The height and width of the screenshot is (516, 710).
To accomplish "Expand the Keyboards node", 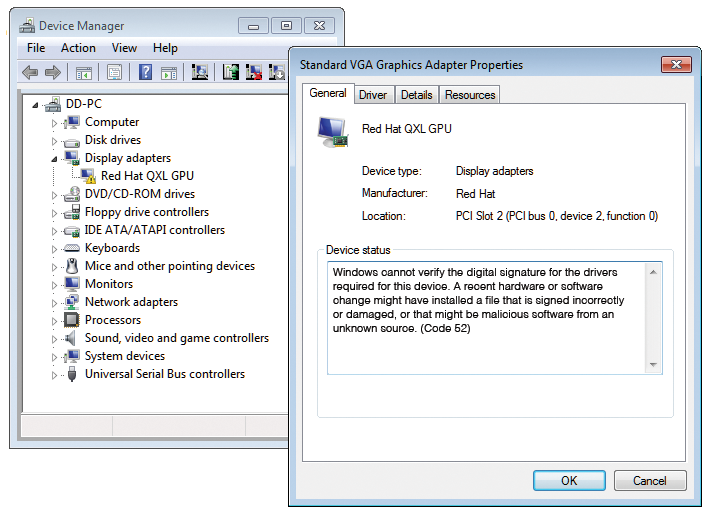I will pyautogui.click(x=54, y=249).
